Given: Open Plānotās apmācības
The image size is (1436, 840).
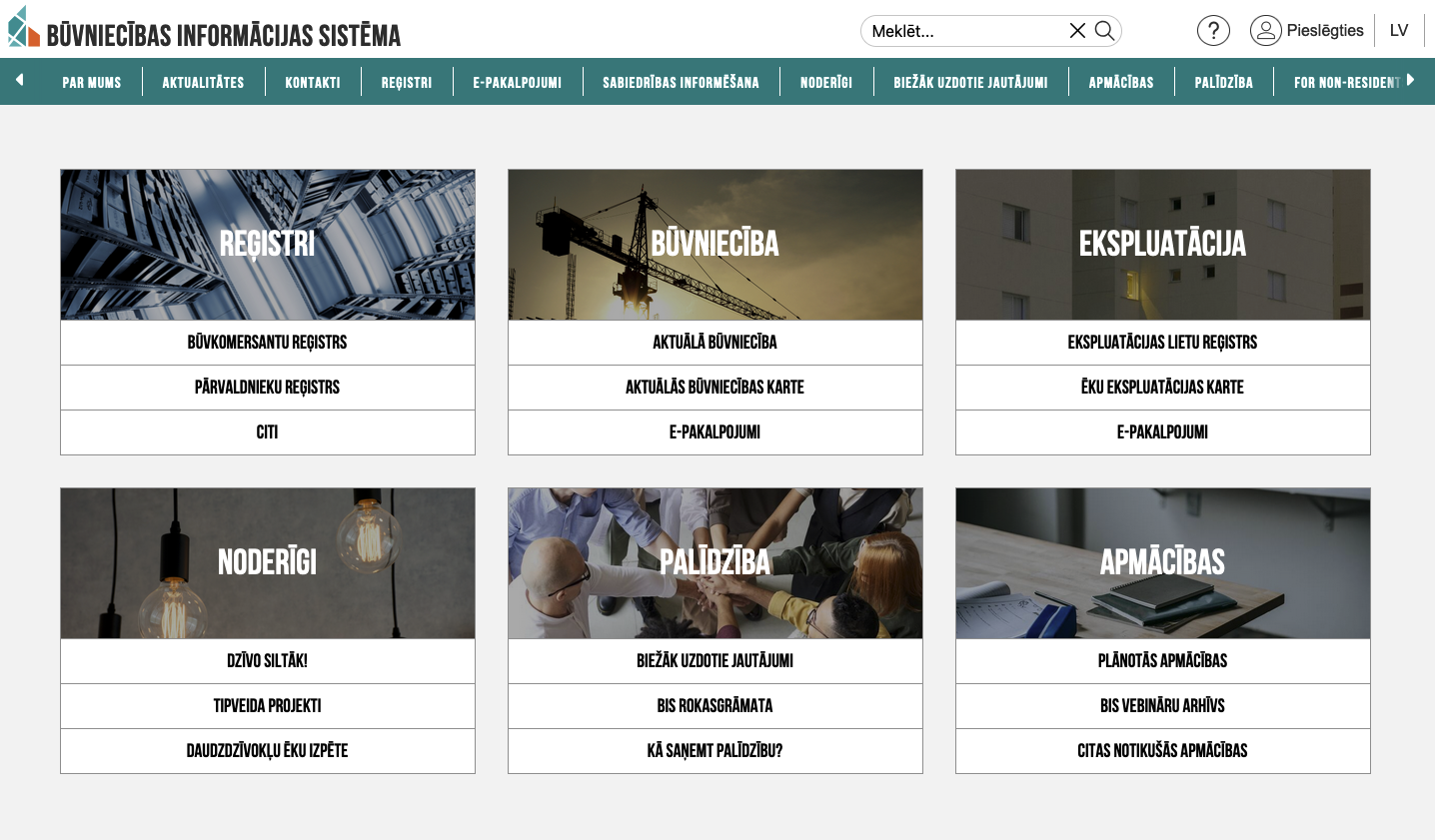Looking at the screenshot, I should pos(1163,661).
